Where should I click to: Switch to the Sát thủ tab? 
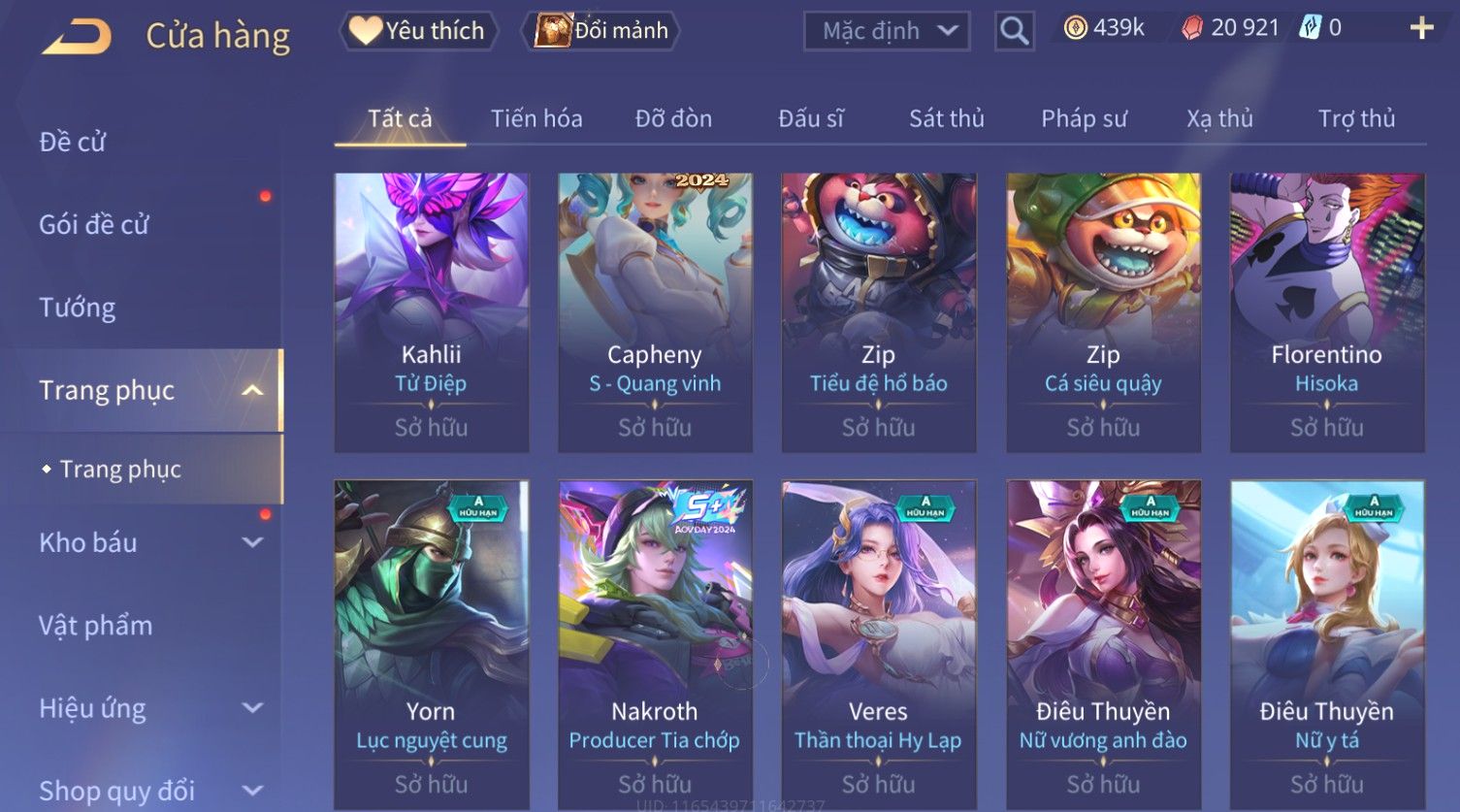[946, 118]
